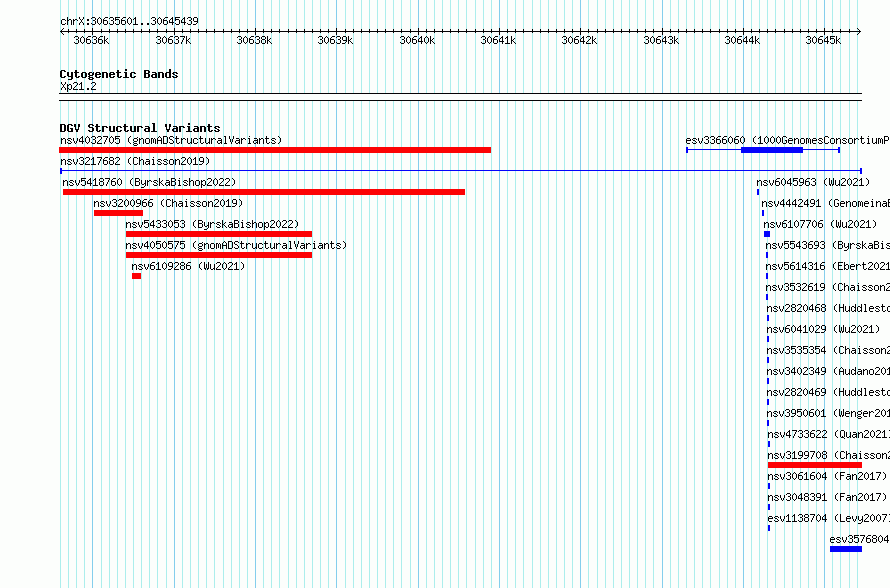
Task: Click the nsv3199708 variant label
Action: tap(829, 455)
